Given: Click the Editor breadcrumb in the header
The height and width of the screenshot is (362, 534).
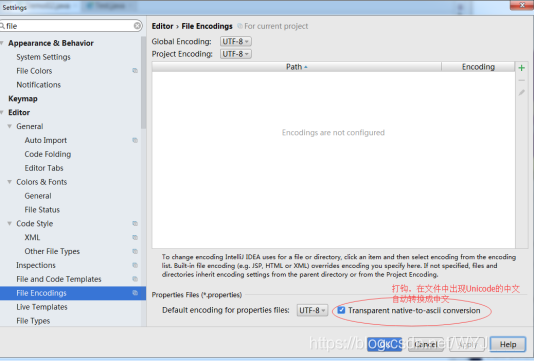Looking at the screenshot, I should tap(162, 26).
